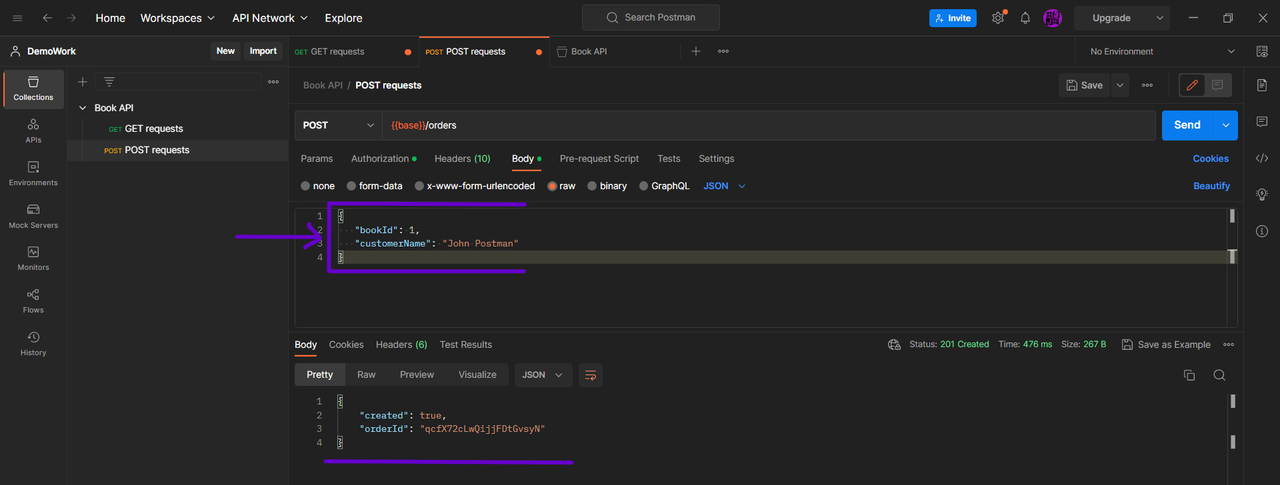Open the collections panel three-dot options
The width and height of the screenshot is (1280, 485).
click(x=273, y=82)
